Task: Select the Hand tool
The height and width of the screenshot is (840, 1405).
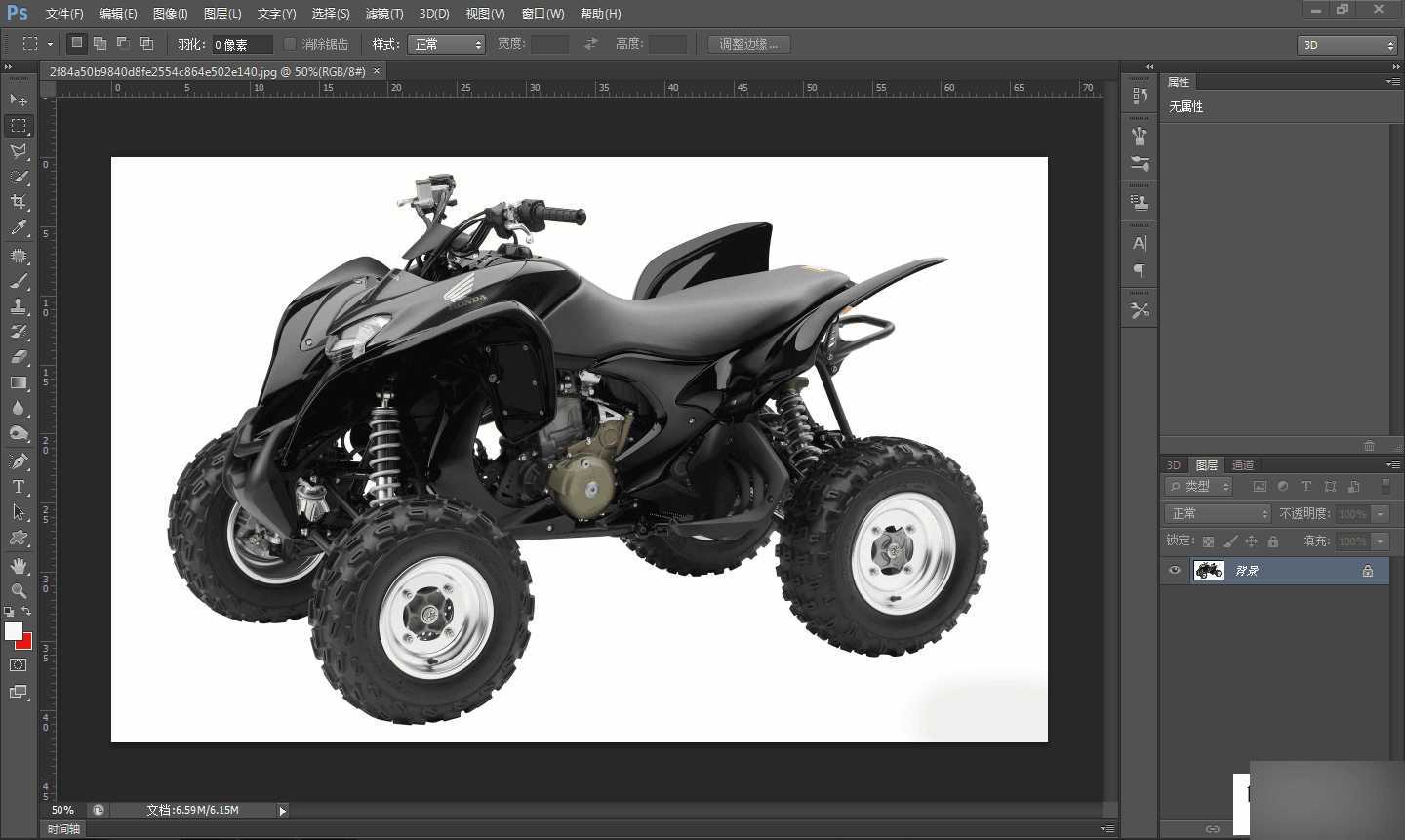Action: (x=18, y=565)
